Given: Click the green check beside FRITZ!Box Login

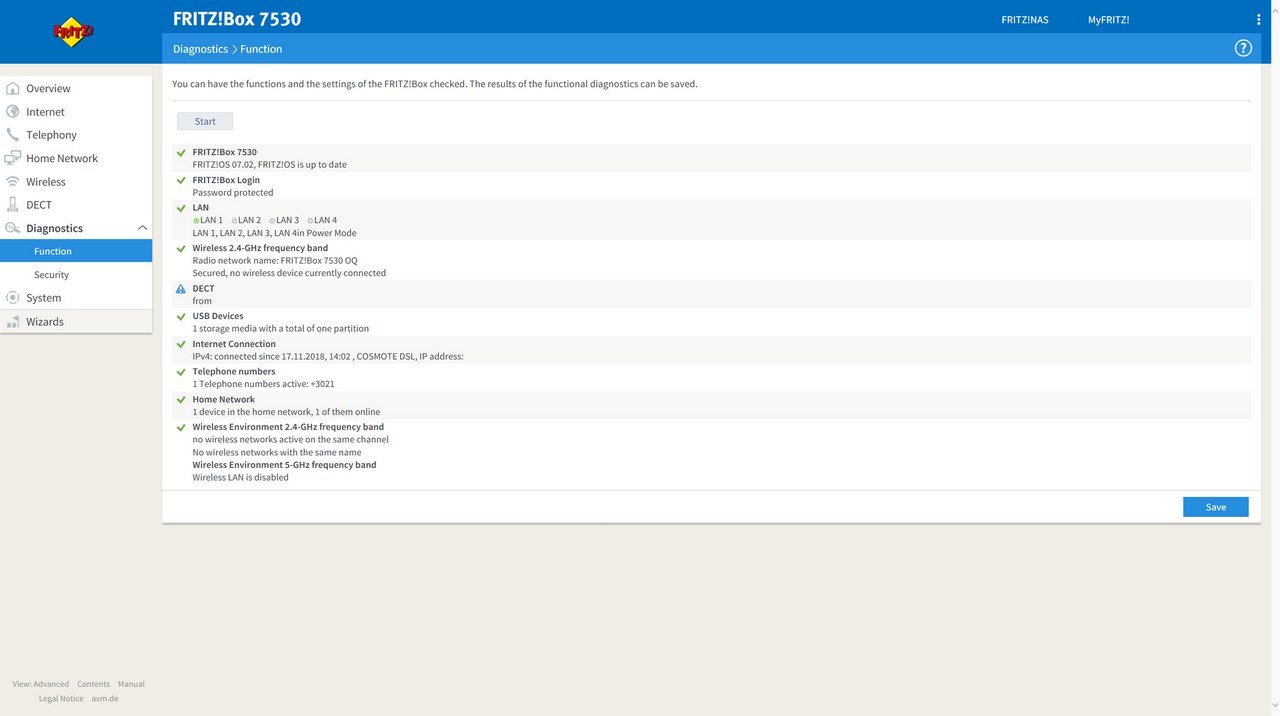Looking at the screenshot, I should (x=181, y=181).
